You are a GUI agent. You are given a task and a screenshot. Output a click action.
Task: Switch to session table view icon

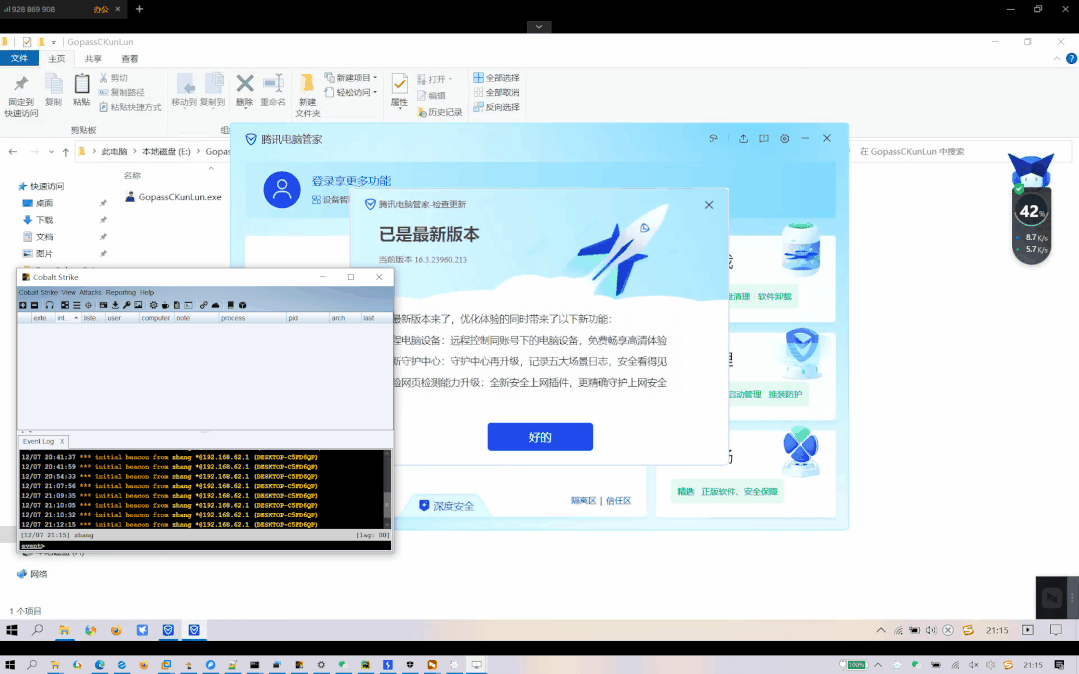(x=76, y=305)
